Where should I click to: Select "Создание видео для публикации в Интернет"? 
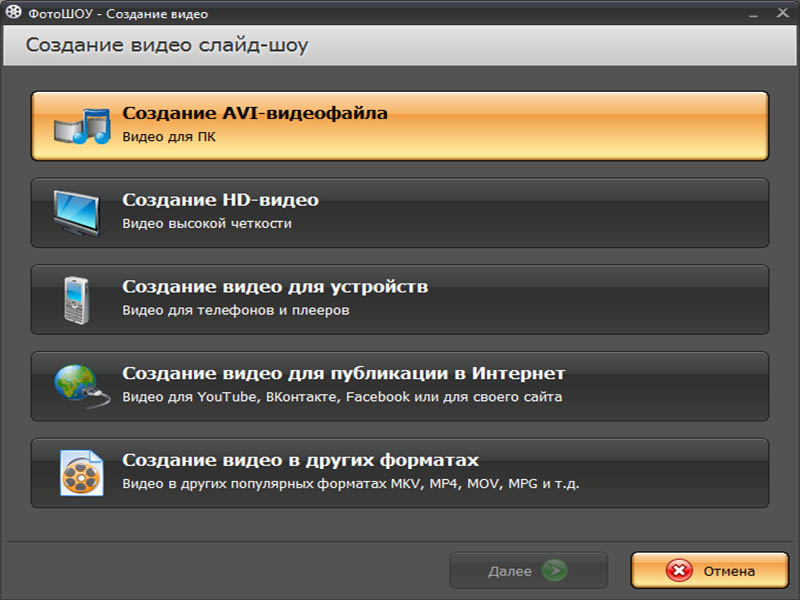click(x=343, y=374)
